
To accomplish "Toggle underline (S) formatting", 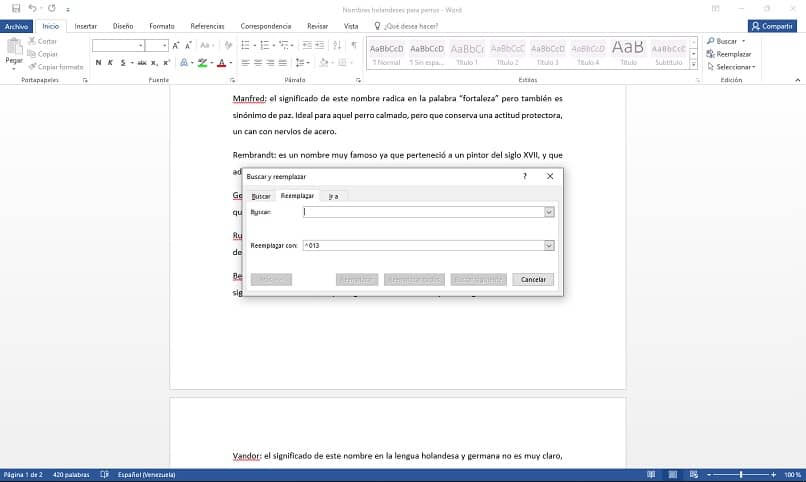I will click(123, 63).
